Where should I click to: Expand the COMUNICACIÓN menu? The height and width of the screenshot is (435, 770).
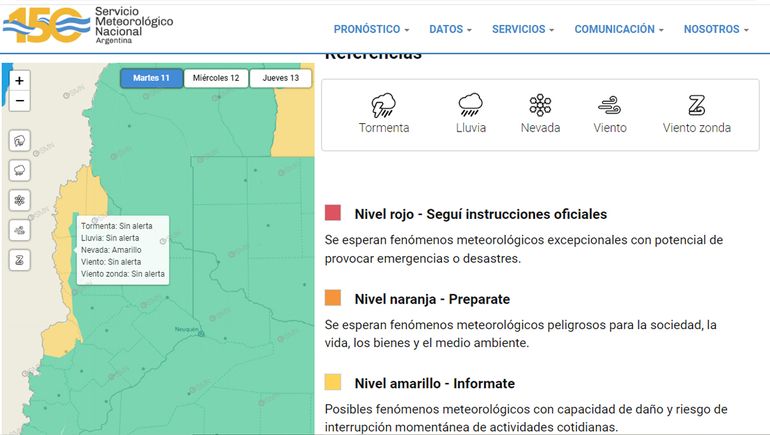[619, 29]
